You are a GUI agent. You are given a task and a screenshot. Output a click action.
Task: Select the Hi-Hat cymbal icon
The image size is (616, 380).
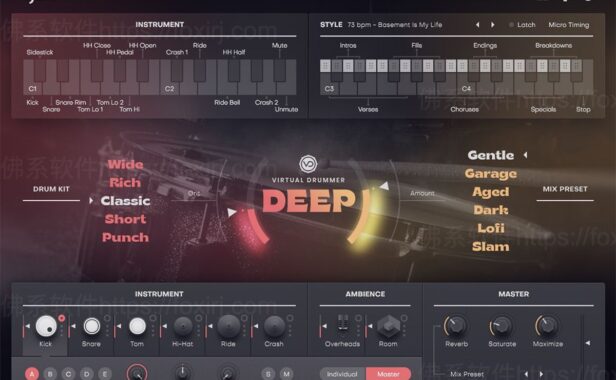pyautogui.click(x=183, y=326)
